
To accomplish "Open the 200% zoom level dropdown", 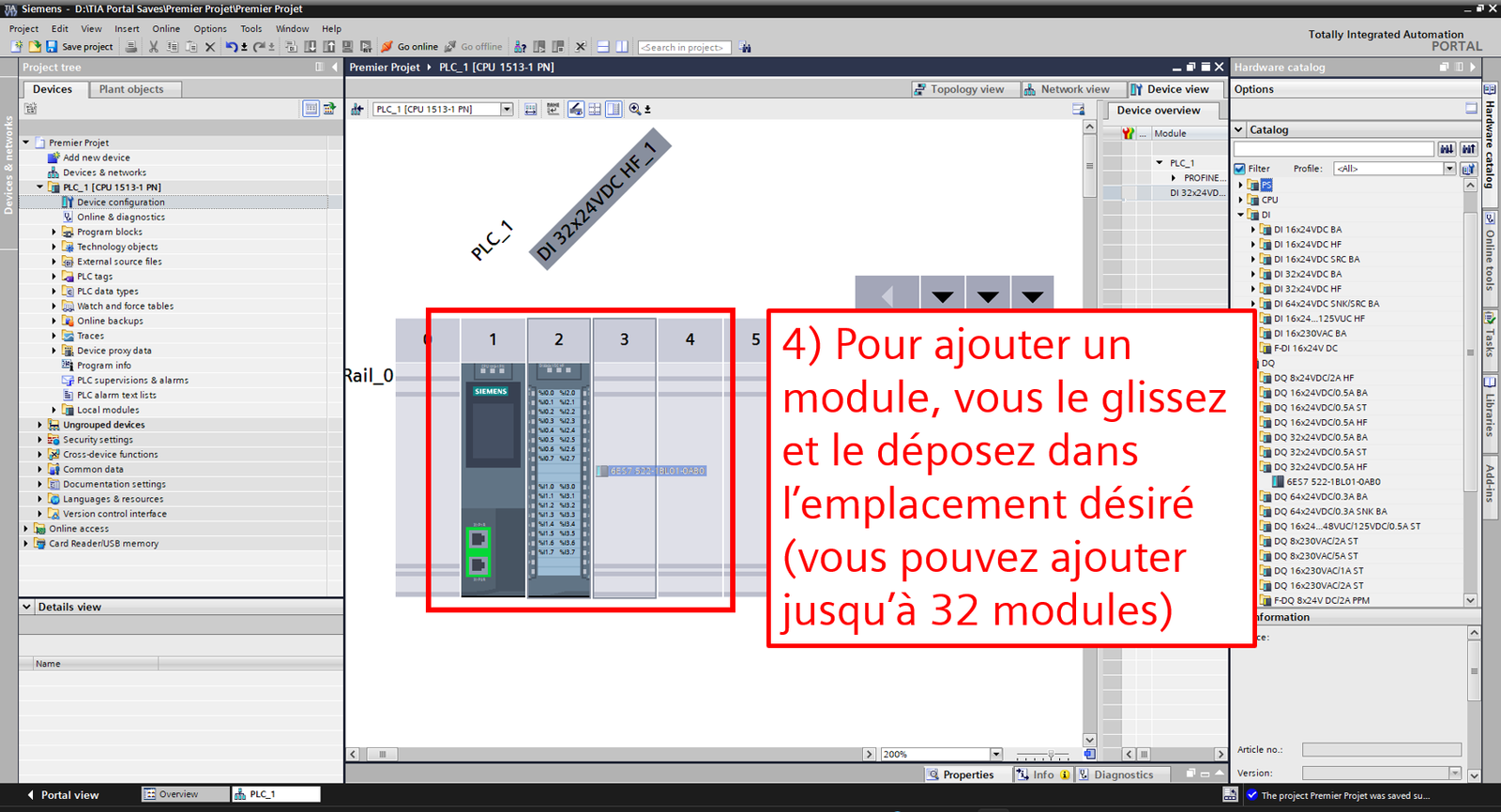I will pyautogui.click(x=996, y=754).
